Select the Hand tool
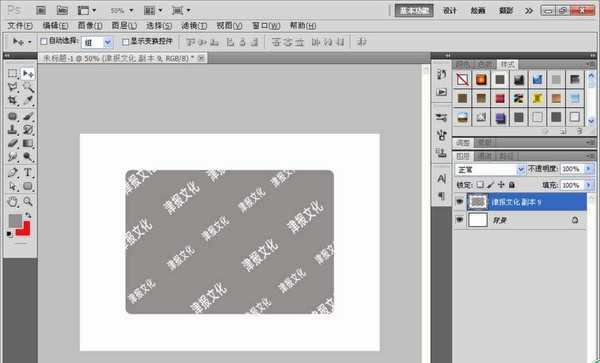 click(x=13, y=201)
